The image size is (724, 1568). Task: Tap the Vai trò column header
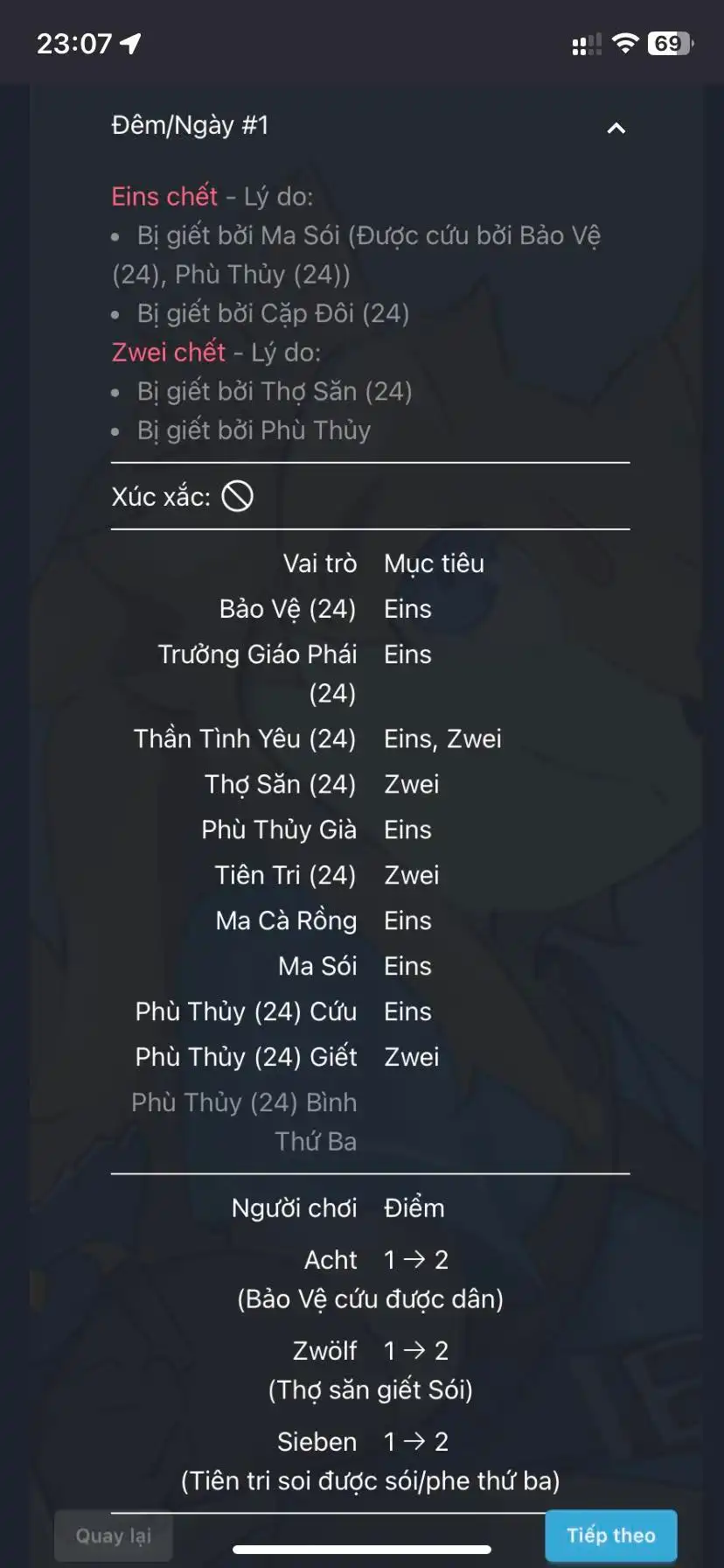319,563
